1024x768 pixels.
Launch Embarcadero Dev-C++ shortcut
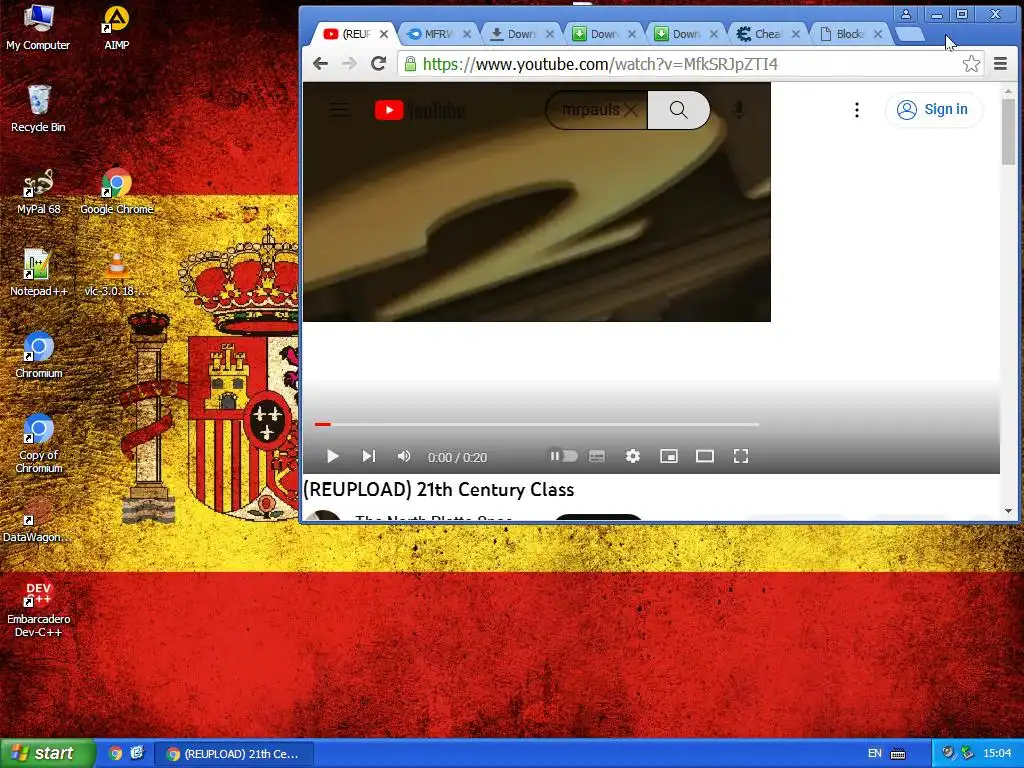(39, 609)
